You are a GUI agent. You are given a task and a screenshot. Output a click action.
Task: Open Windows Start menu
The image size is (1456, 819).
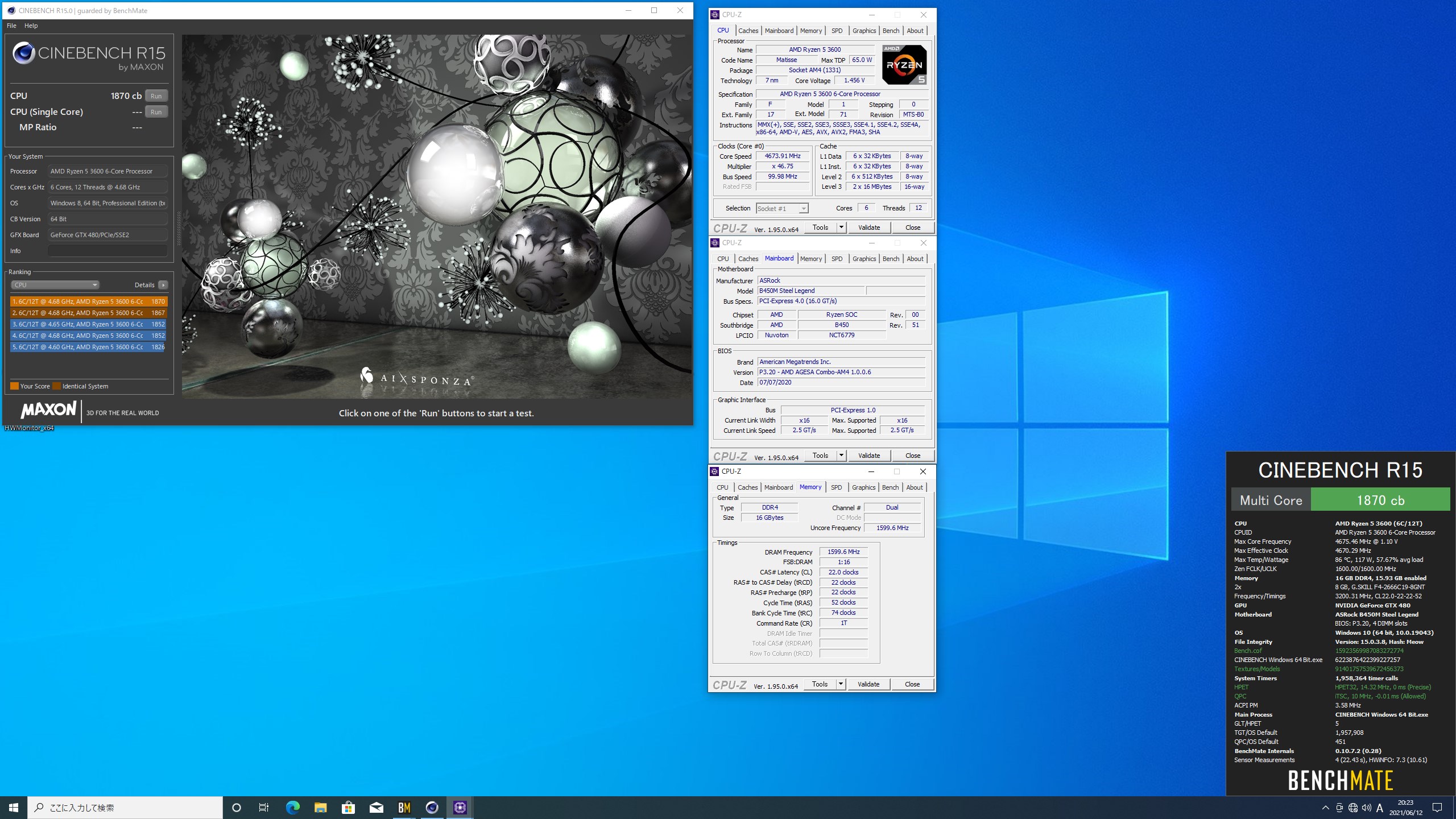(x=14, y=807)
